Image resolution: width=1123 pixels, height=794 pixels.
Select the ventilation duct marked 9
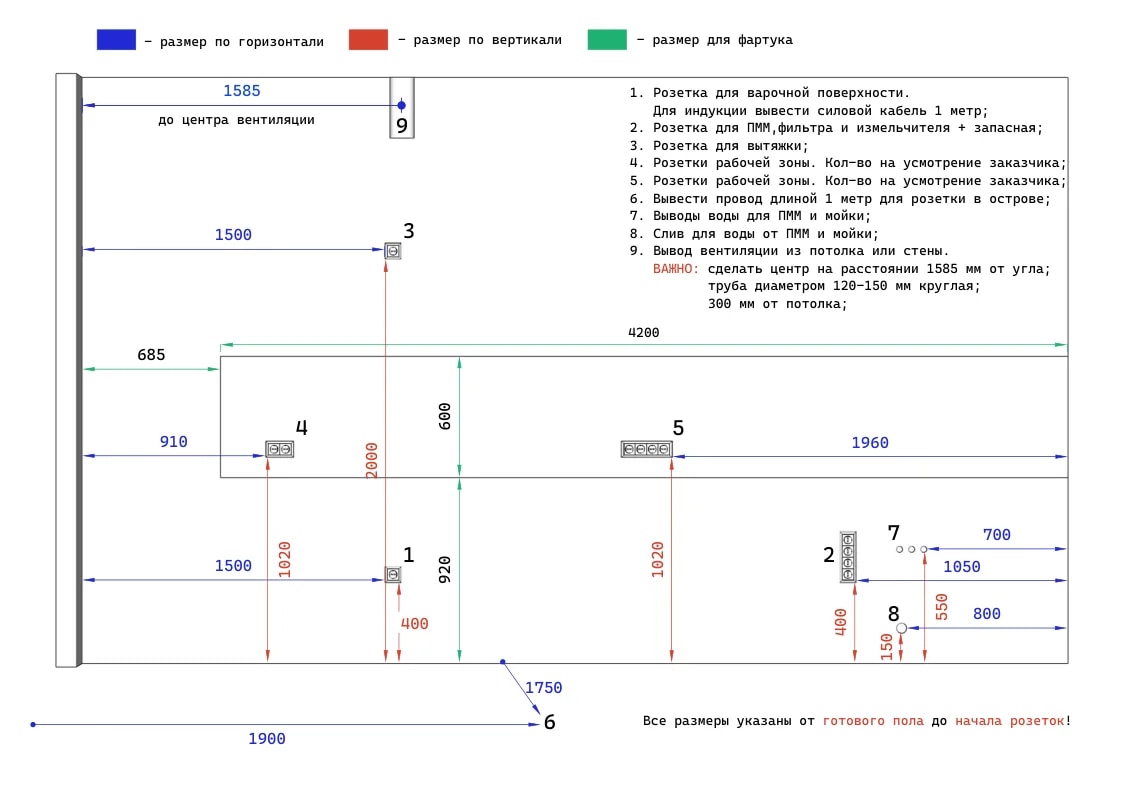(x=402, y=108)
